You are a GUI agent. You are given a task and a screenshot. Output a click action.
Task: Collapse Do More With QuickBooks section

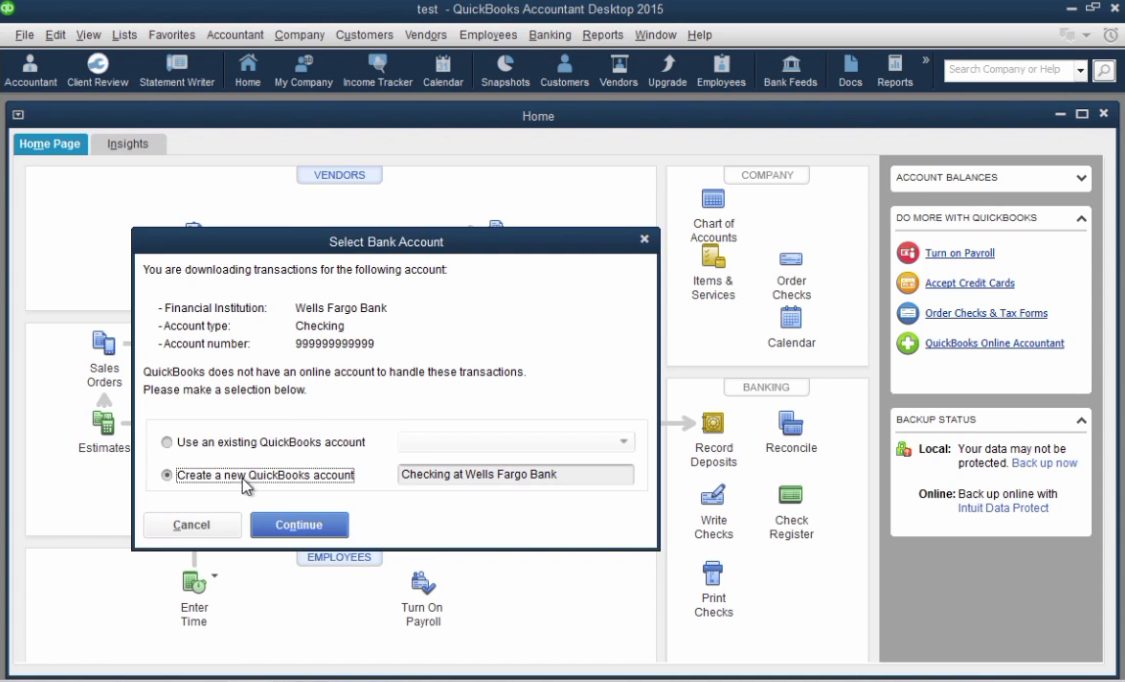1081,218
